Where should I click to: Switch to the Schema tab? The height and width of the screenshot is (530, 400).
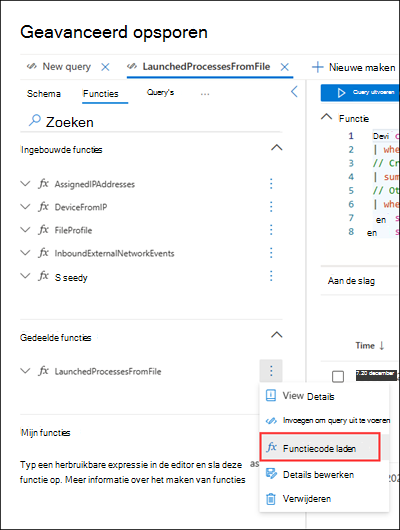pos(44,94)
